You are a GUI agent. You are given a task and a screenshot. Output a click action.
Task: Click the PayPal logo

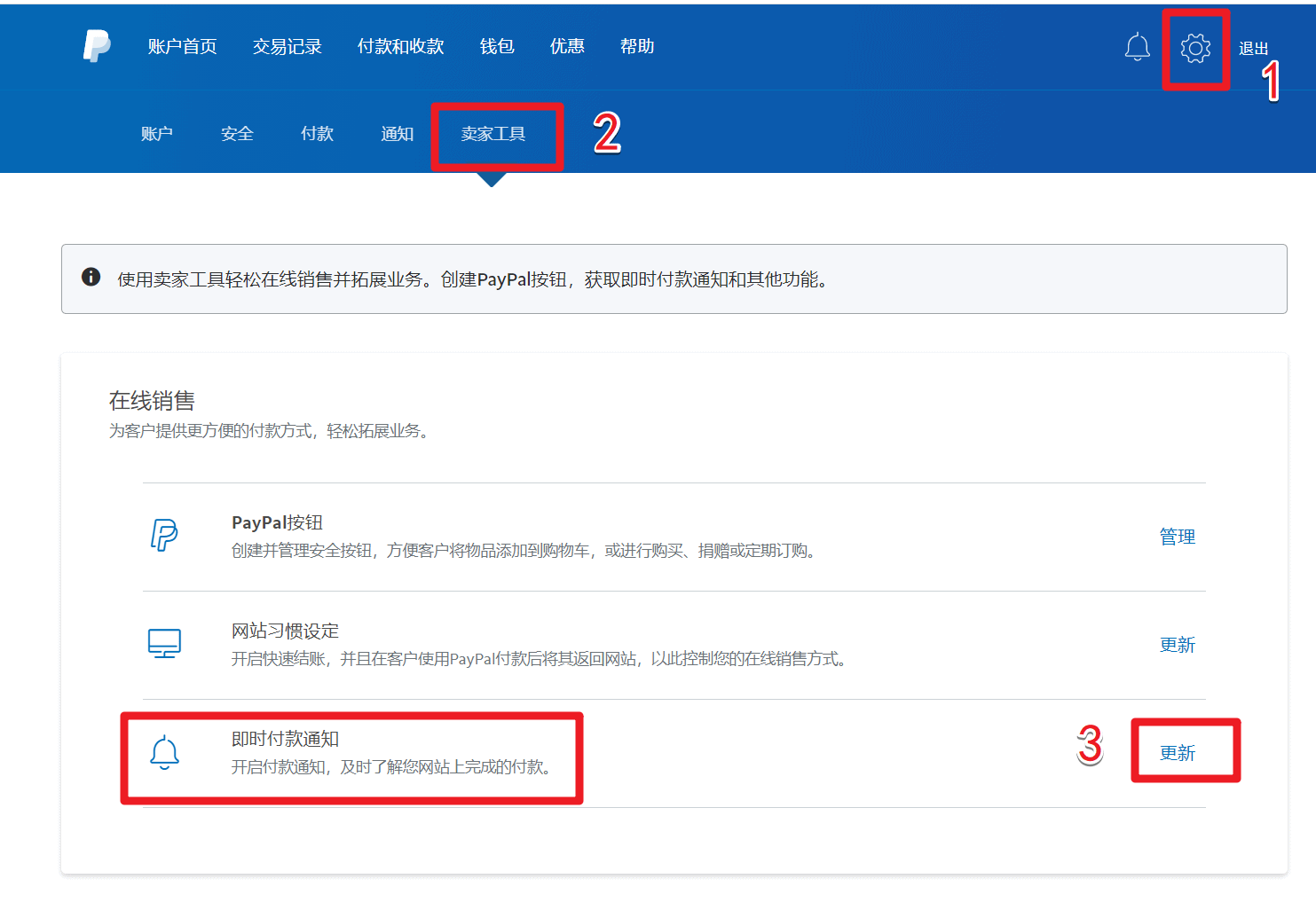point(97,45)
